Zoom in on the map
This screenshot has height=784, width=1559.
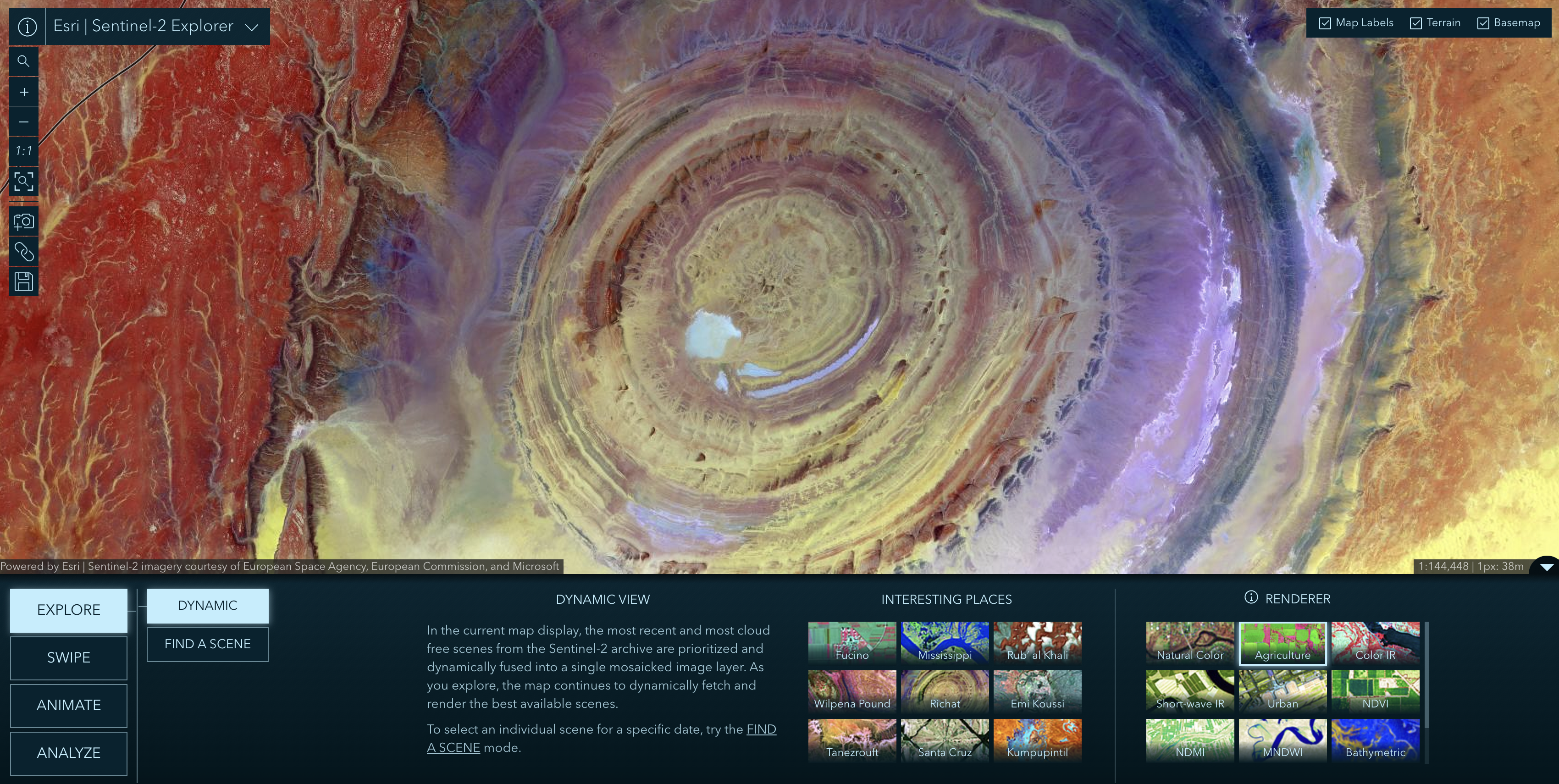pos(23,91)
